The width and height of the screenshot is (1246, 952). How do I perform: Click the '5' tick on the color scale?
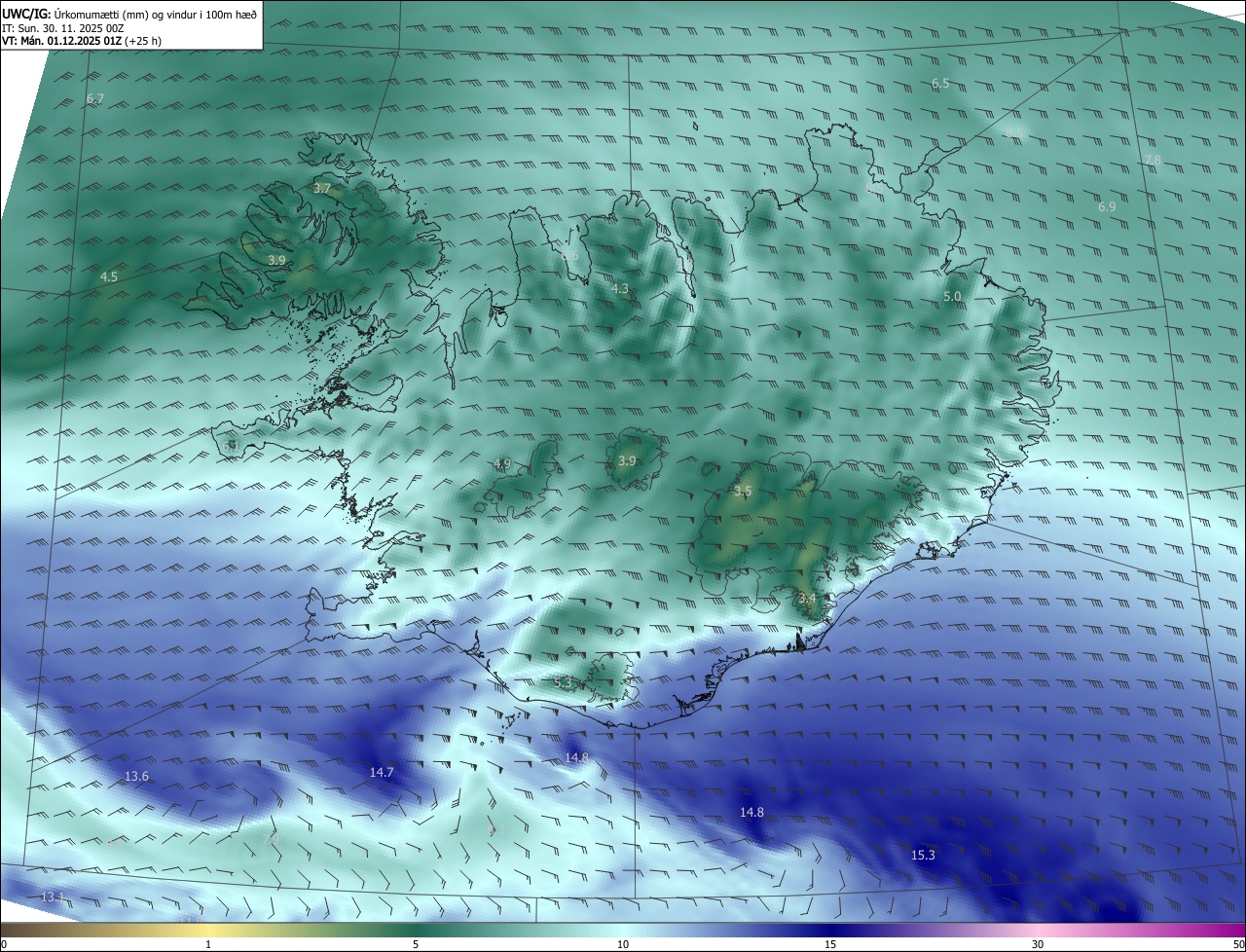click(416, 944)
